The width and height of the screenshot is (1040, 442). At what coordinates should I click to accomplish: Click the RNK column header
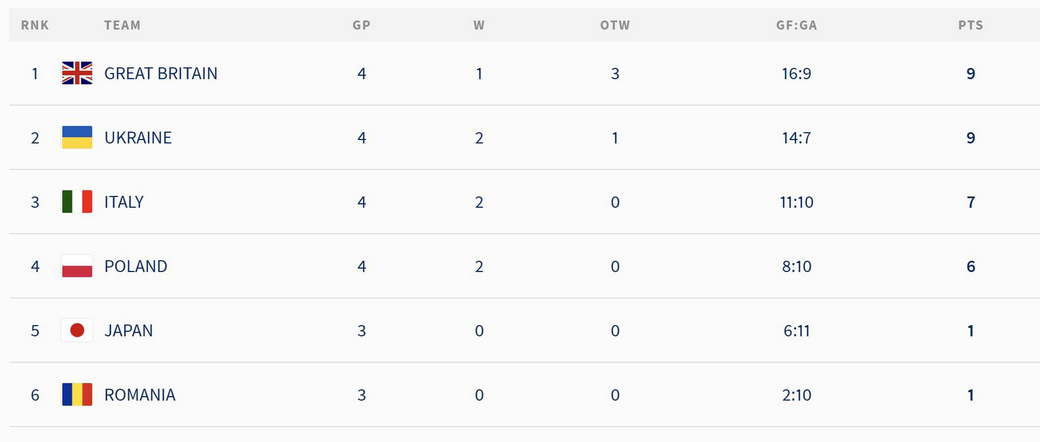coord(35,25)
